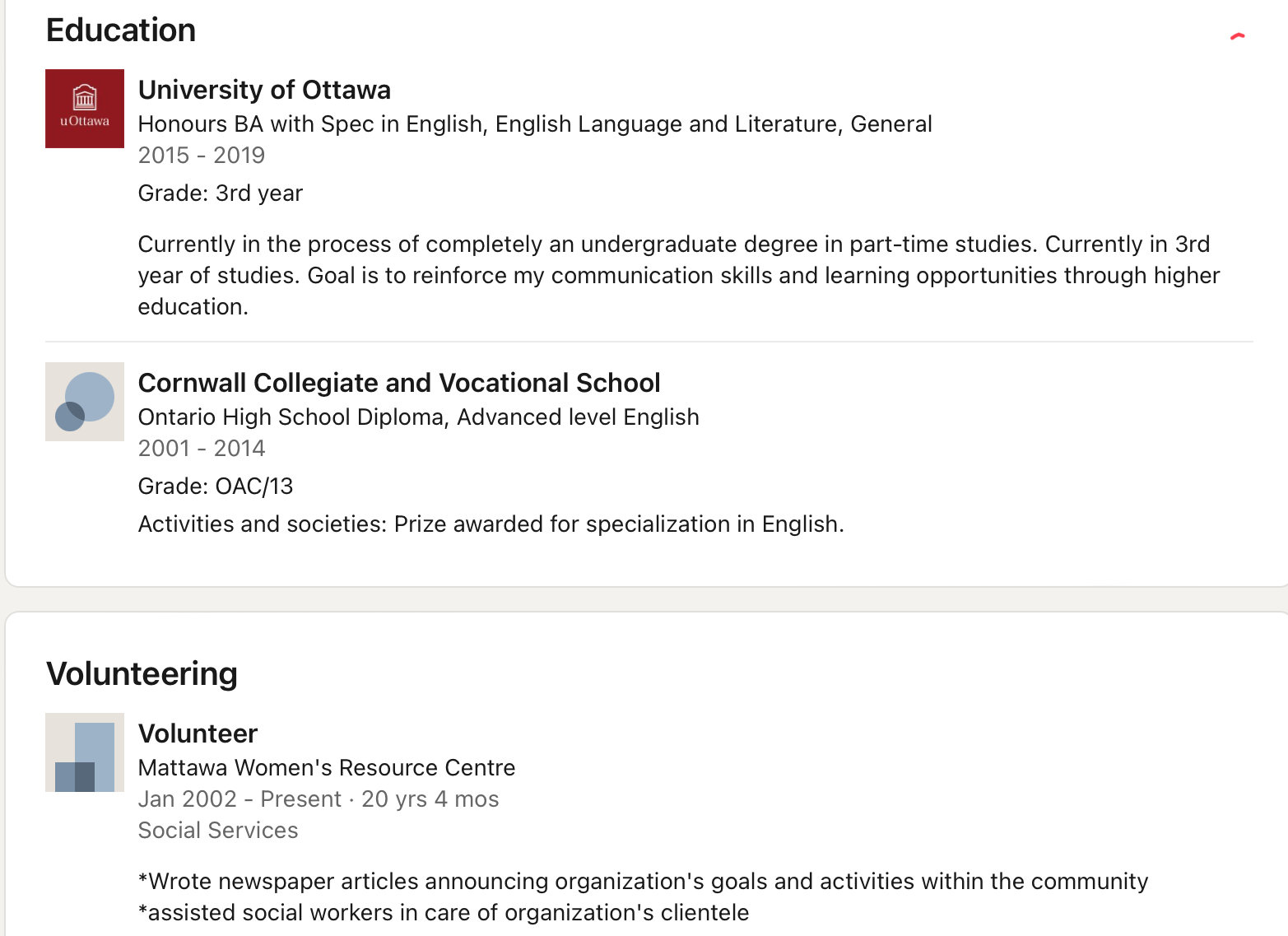Click the small red mark beside Education
The width and height of the screenshot is (1288, 936).
[1238, 36]
